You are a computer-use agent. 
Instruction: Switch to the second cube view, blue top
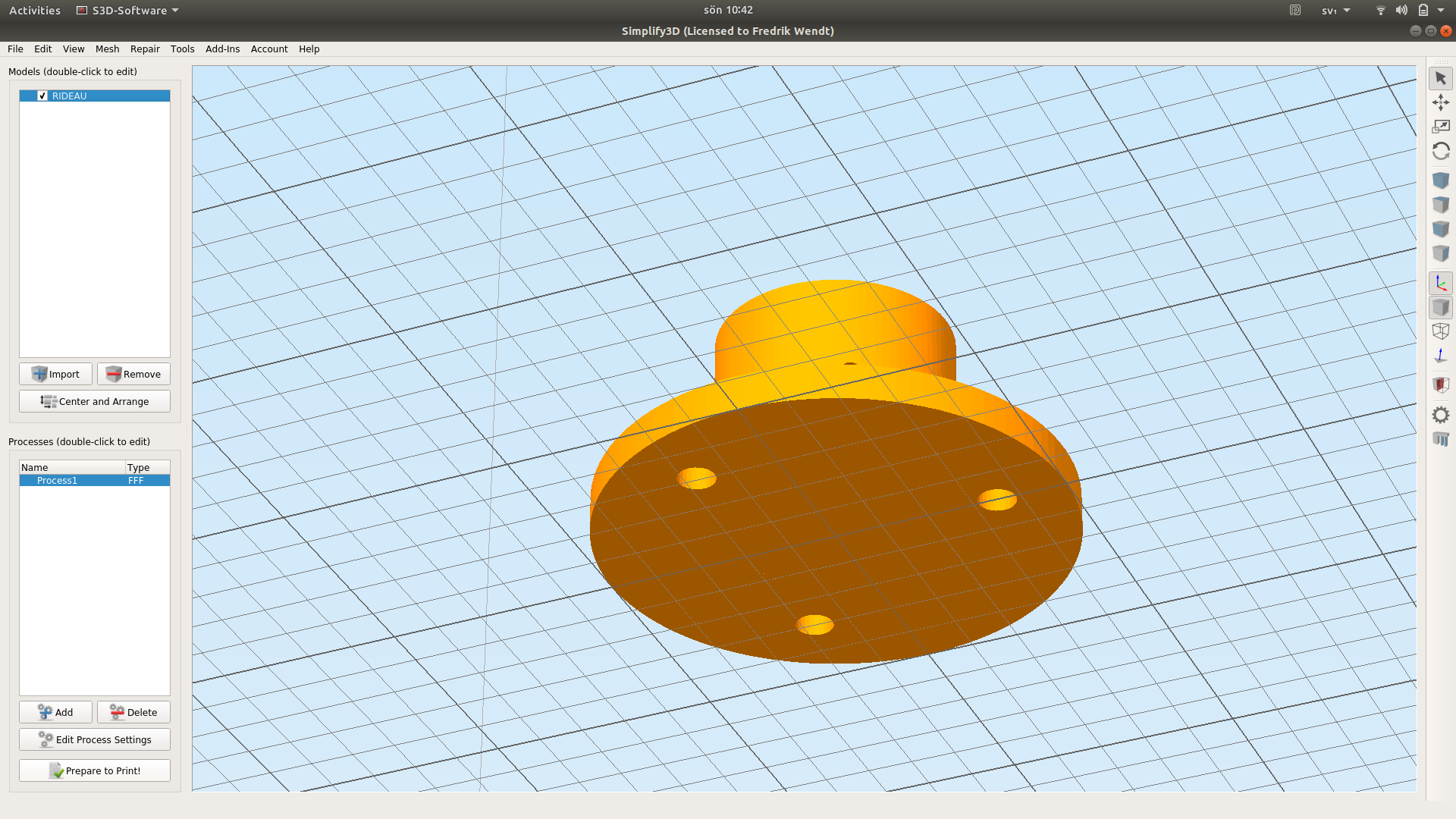tap(1441, 205)
